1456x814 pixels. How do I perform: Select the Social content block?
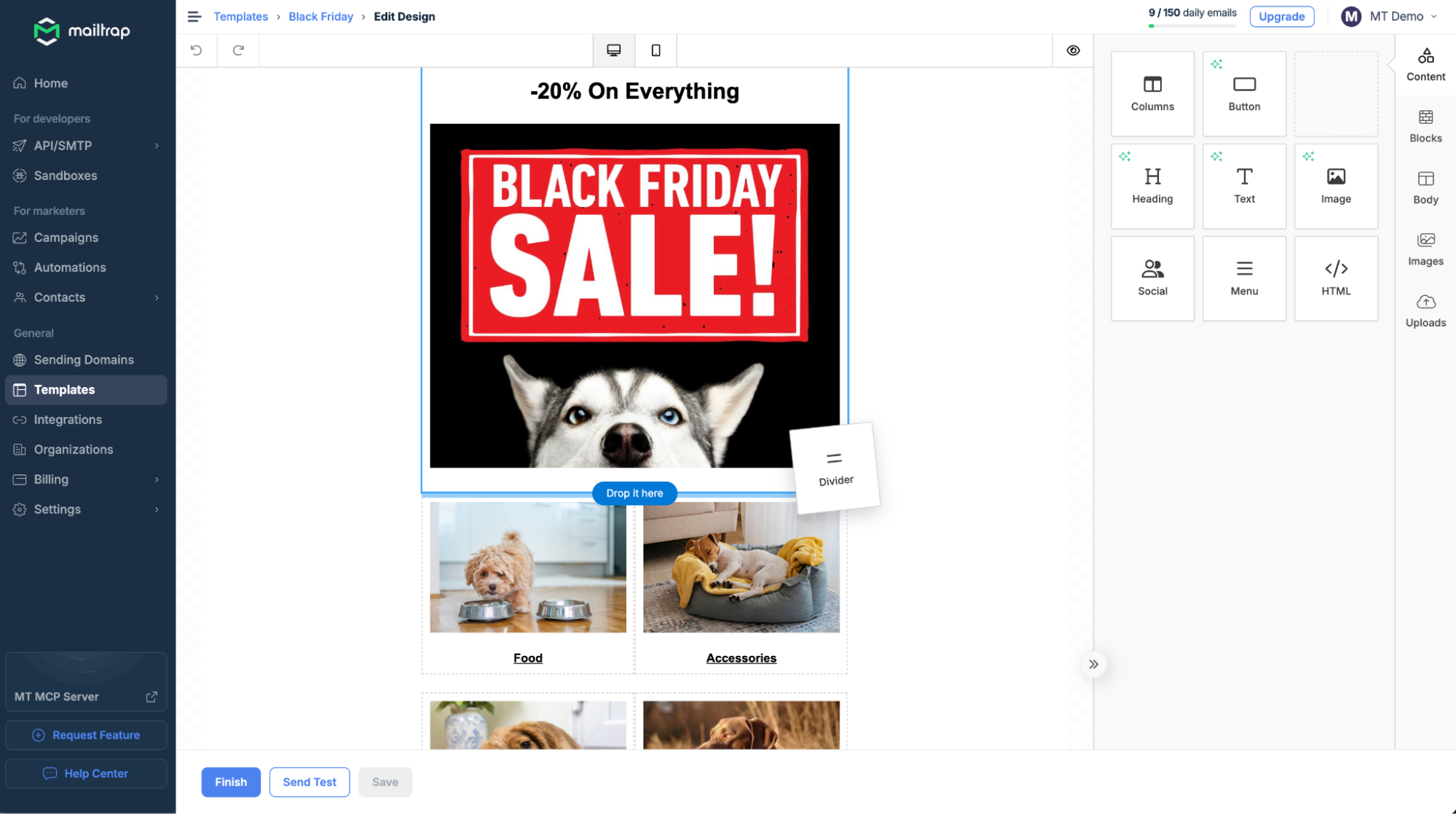(x=1152, y=278)
